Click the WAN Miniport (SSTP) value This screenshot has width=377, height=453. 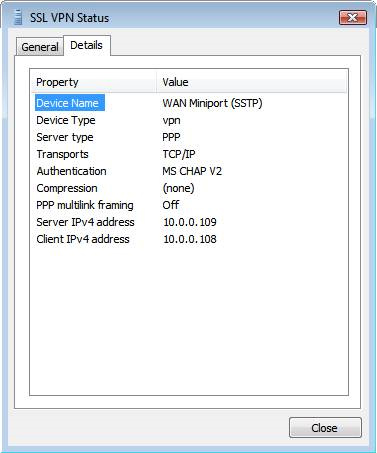pos(212,103)
